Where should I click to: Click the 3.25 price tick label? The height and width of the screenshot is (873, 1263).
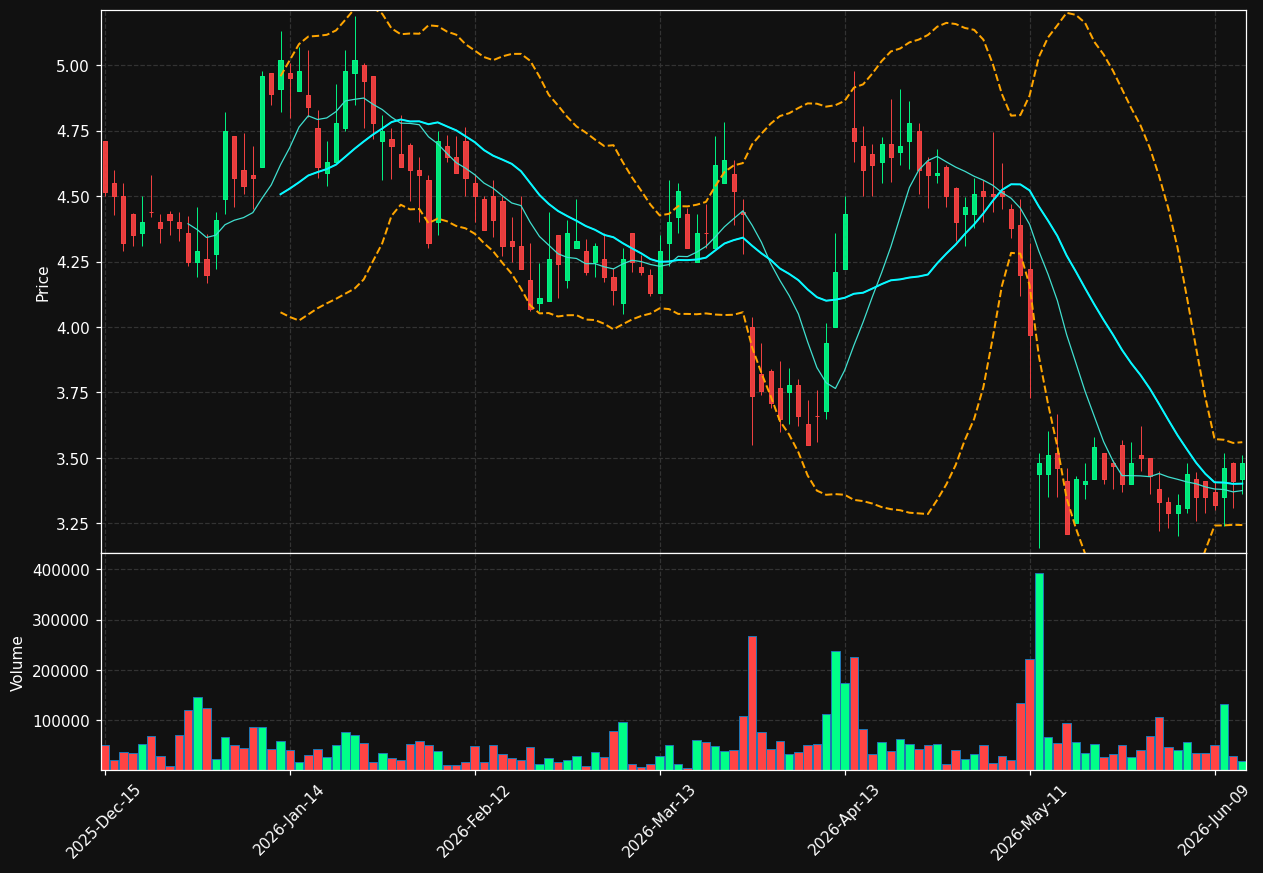(74, 525)
